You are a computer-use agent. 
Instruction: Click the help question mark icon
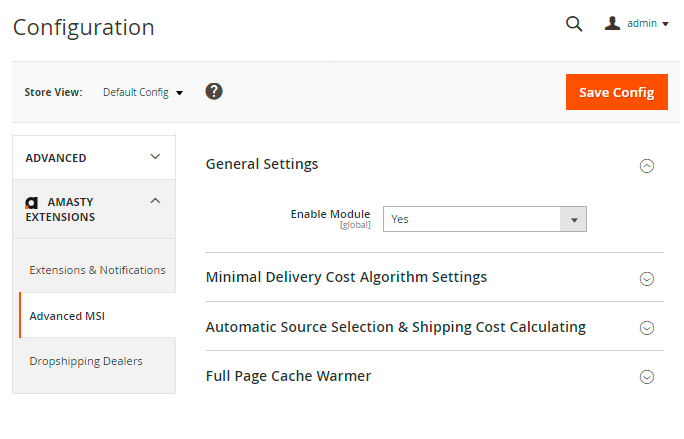point(214,91)
